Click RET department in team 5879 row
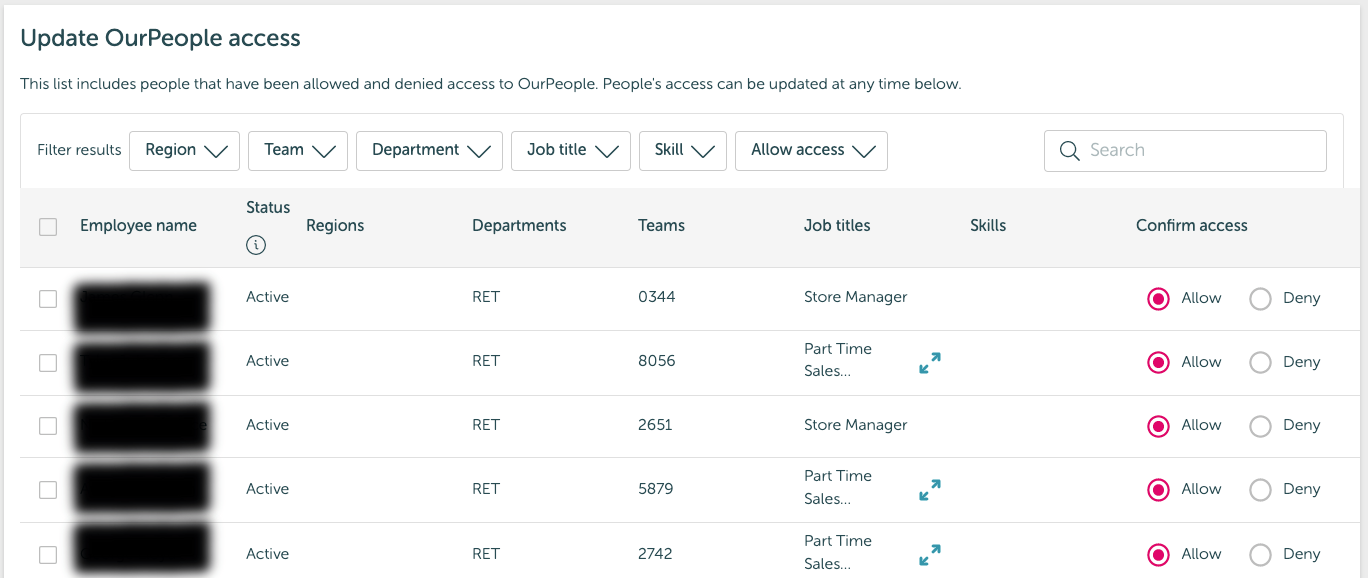Viewport: 1368px width, 578px height. click(486, 489)
